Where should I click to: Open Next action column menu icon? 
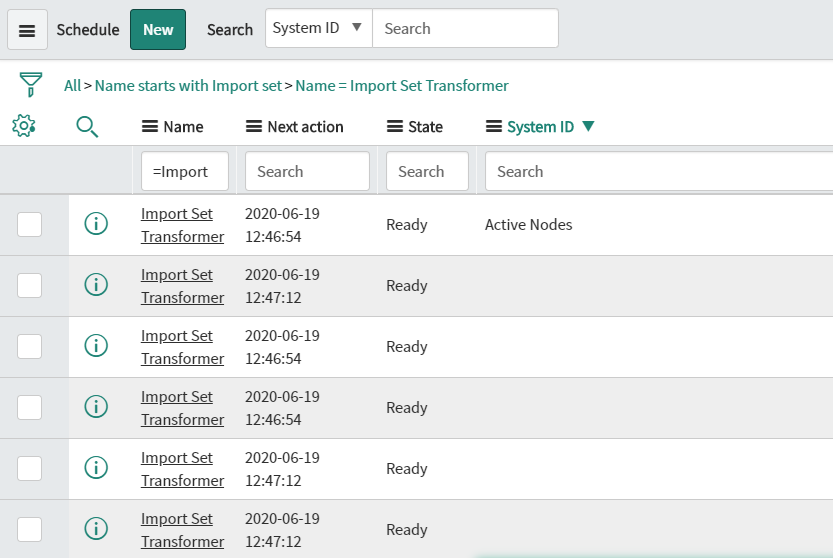pos(254,126)
